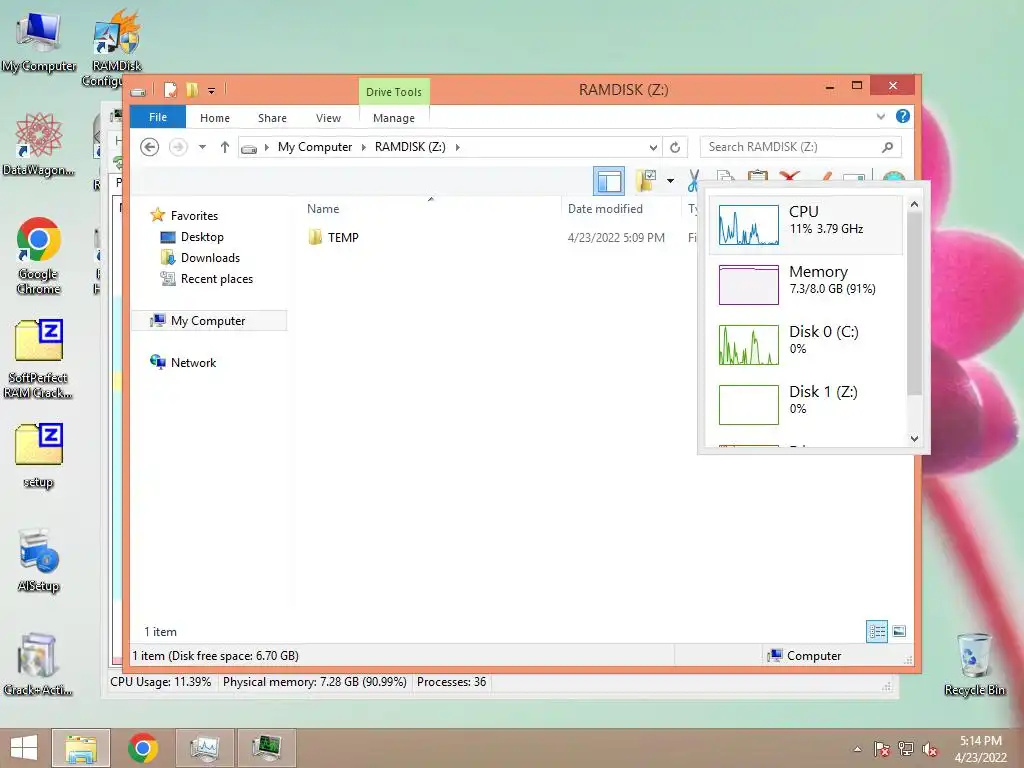1024x768 pixels.
Task: Toggle the navigation pane layout button
Action: pos(609,181)
